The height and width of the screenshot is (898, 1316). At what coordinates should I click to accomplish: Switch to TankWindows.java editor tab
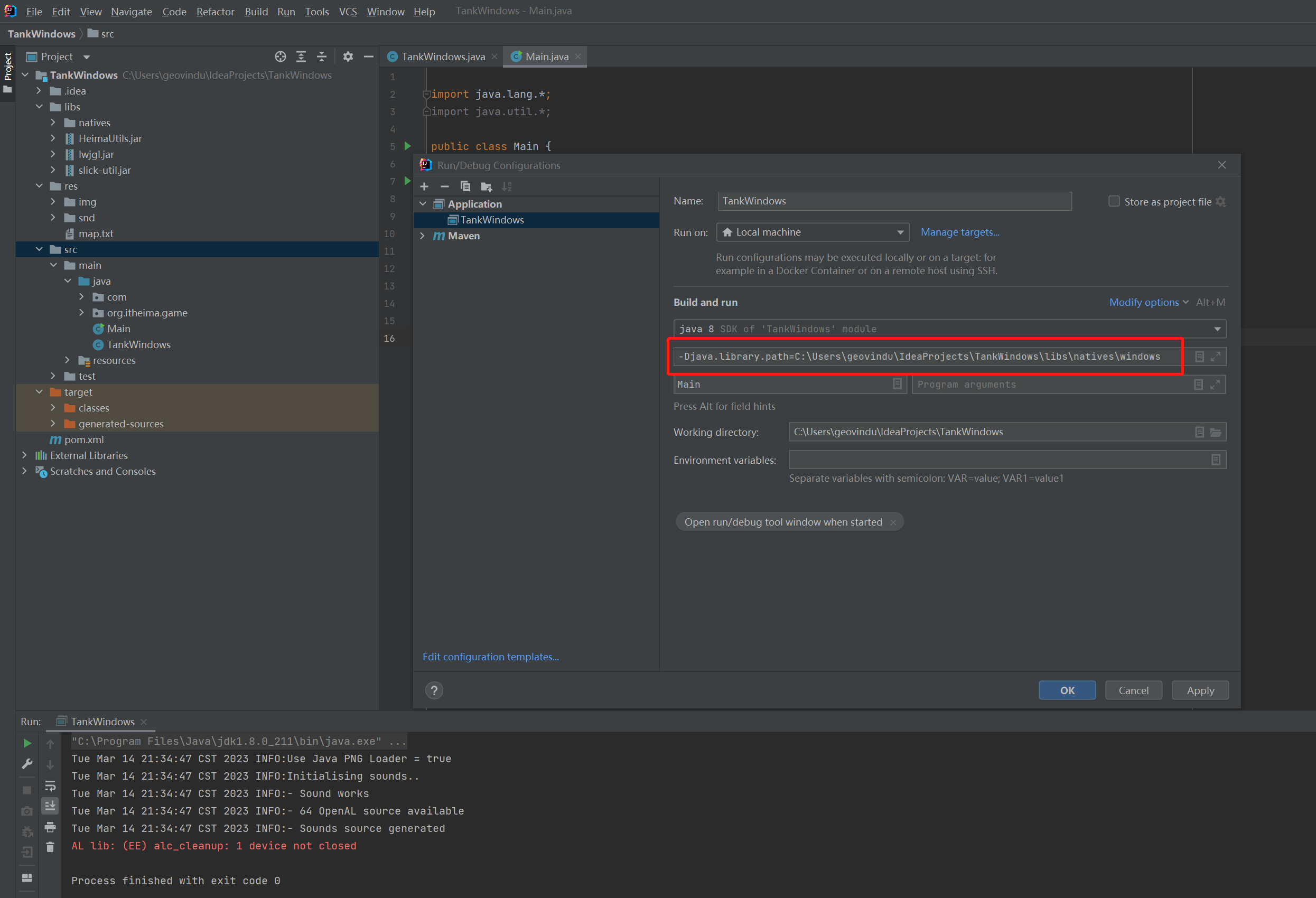[443, 57]
